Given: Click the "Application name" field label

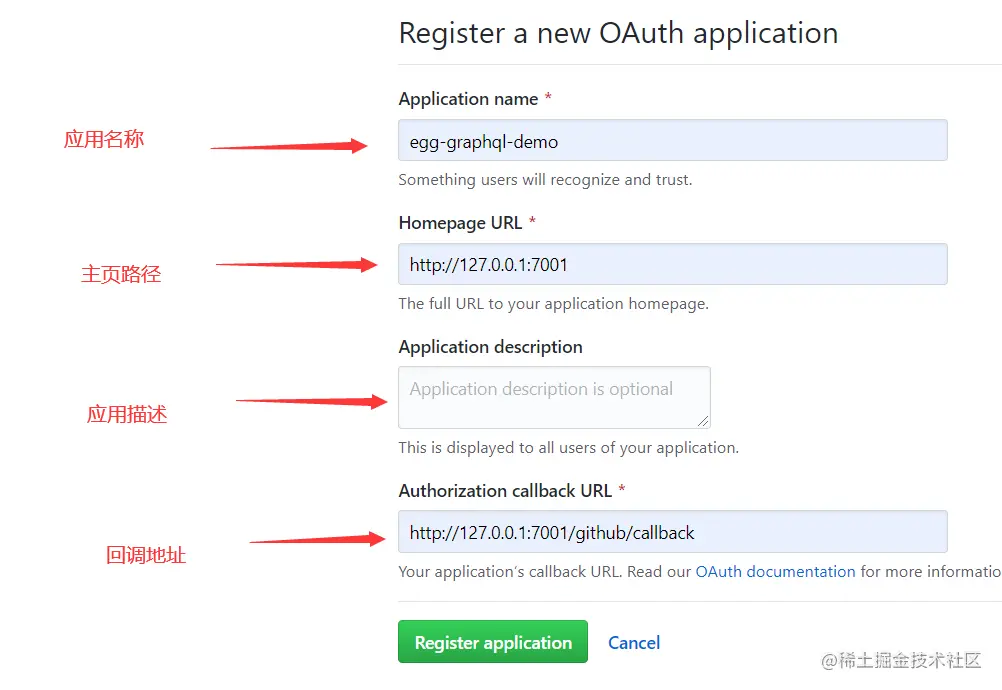Looking at the screenshot, I should [468, 99].
